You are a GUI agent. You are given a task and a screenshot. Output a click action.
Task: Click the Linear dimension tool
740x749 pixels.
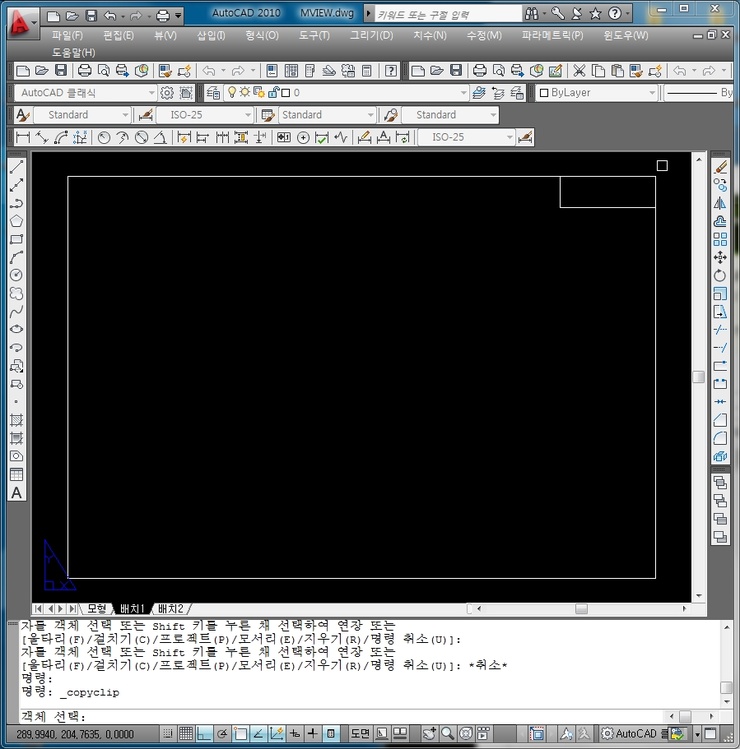coord(22,138)
